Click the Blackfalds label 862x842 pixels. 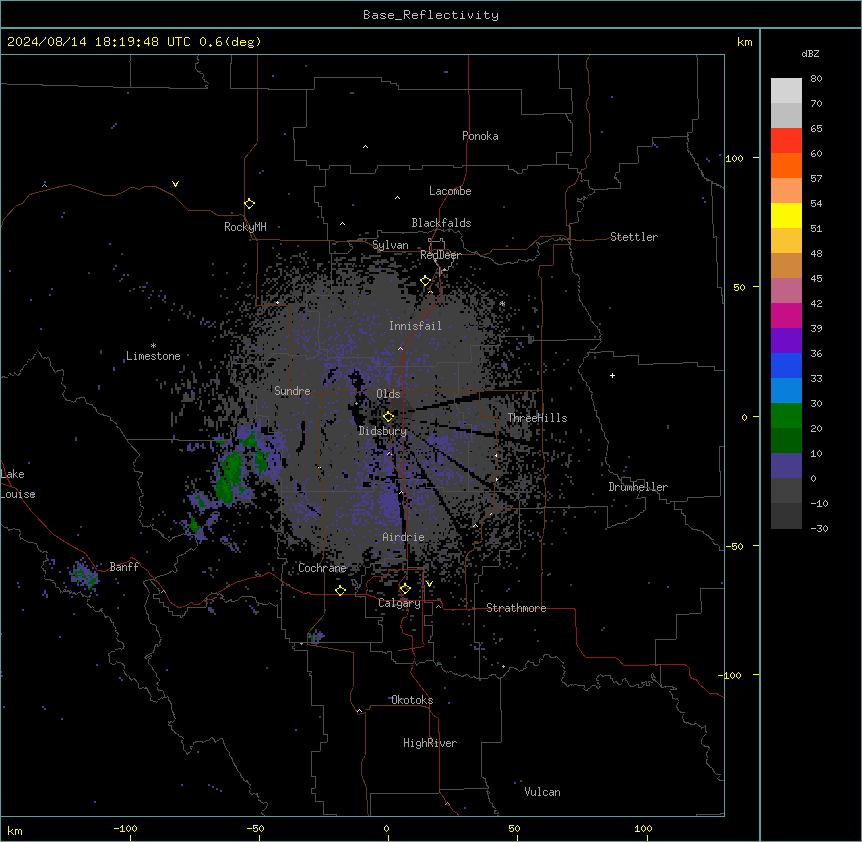(441, 223)
